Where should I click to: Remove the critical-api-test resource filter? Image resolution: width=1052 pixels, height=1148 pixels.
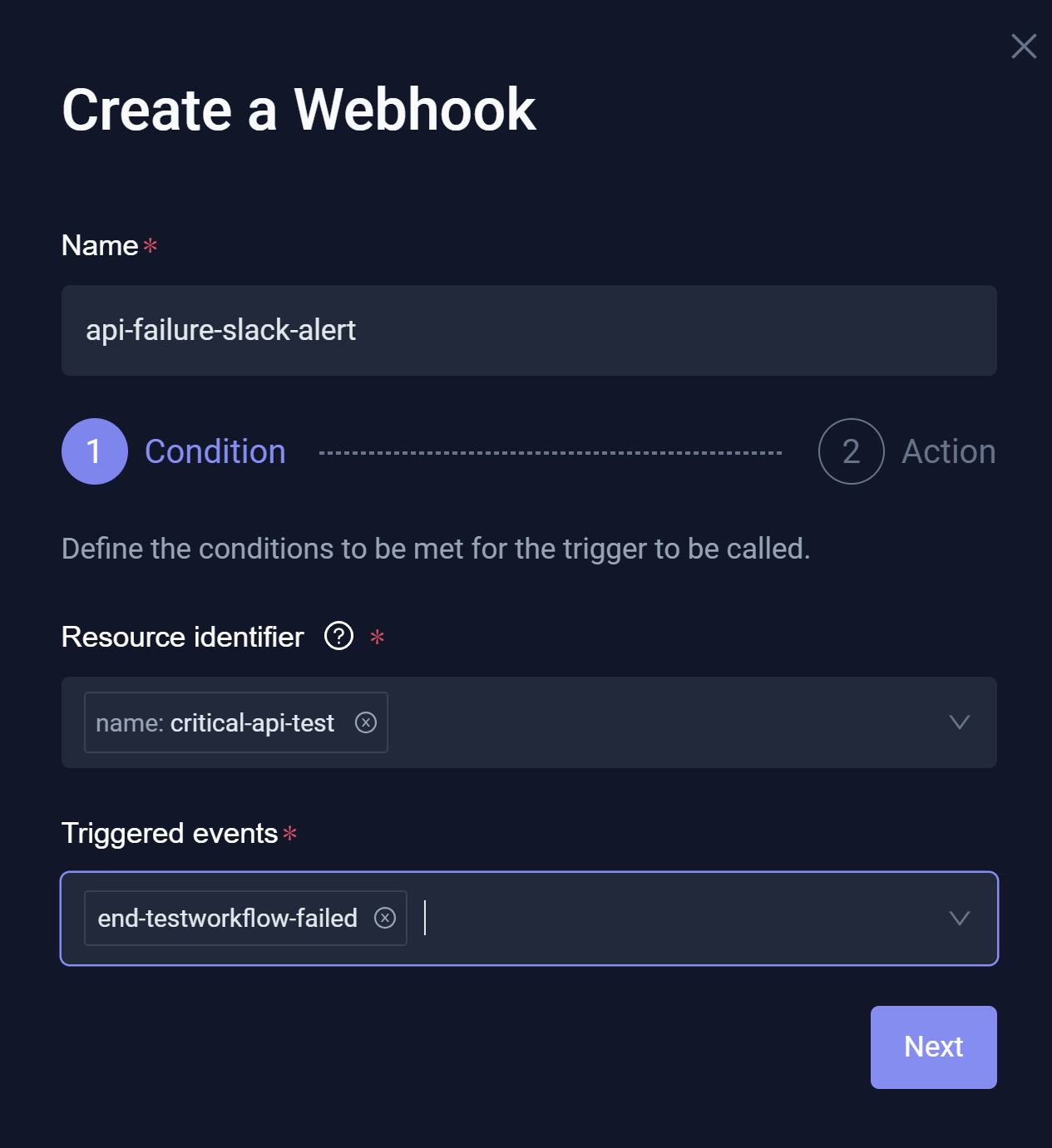pos(366,722)
